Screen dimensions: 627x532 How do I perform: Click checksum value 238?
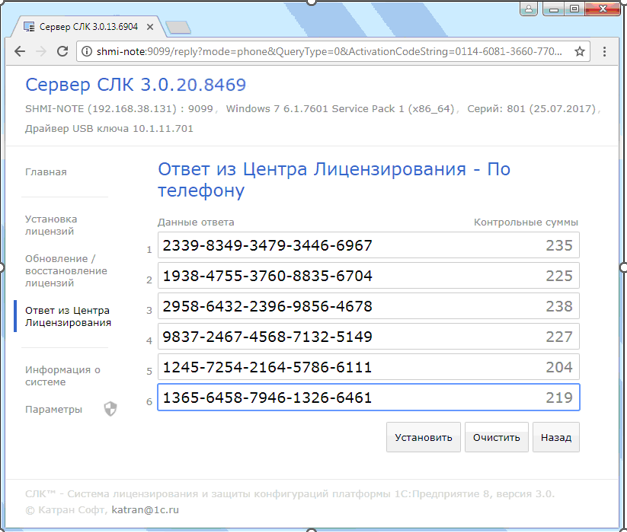tap(559, 306)
